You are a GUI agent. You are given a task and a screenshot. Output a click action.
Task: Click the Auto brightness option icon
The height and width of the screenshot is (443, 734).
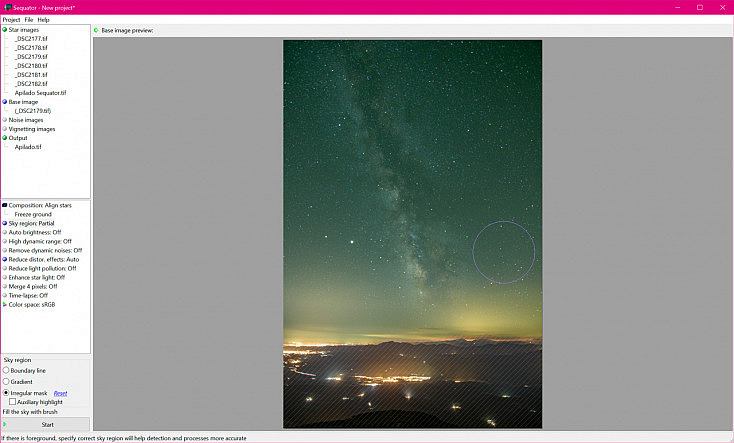(5, 232)
